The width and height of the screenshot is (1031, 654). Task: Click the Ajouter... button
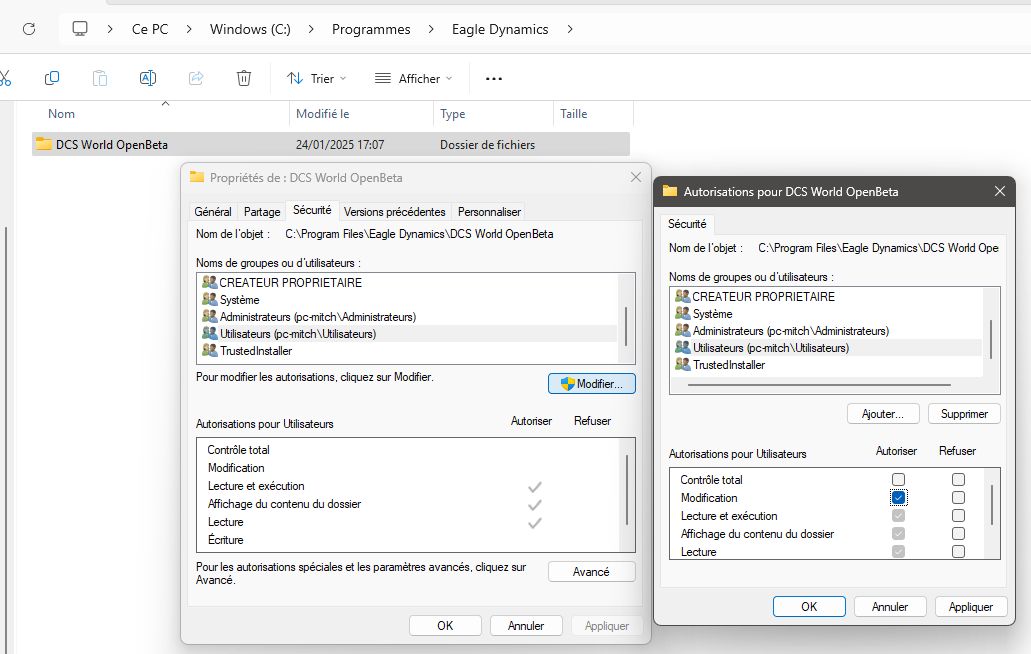[x=883, y=414]
